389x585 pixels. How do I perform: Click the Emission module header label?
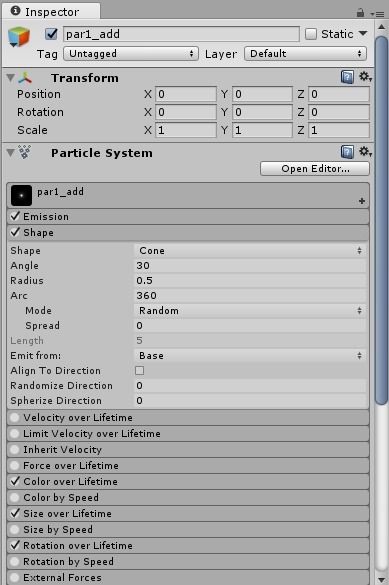pos(46,216)
